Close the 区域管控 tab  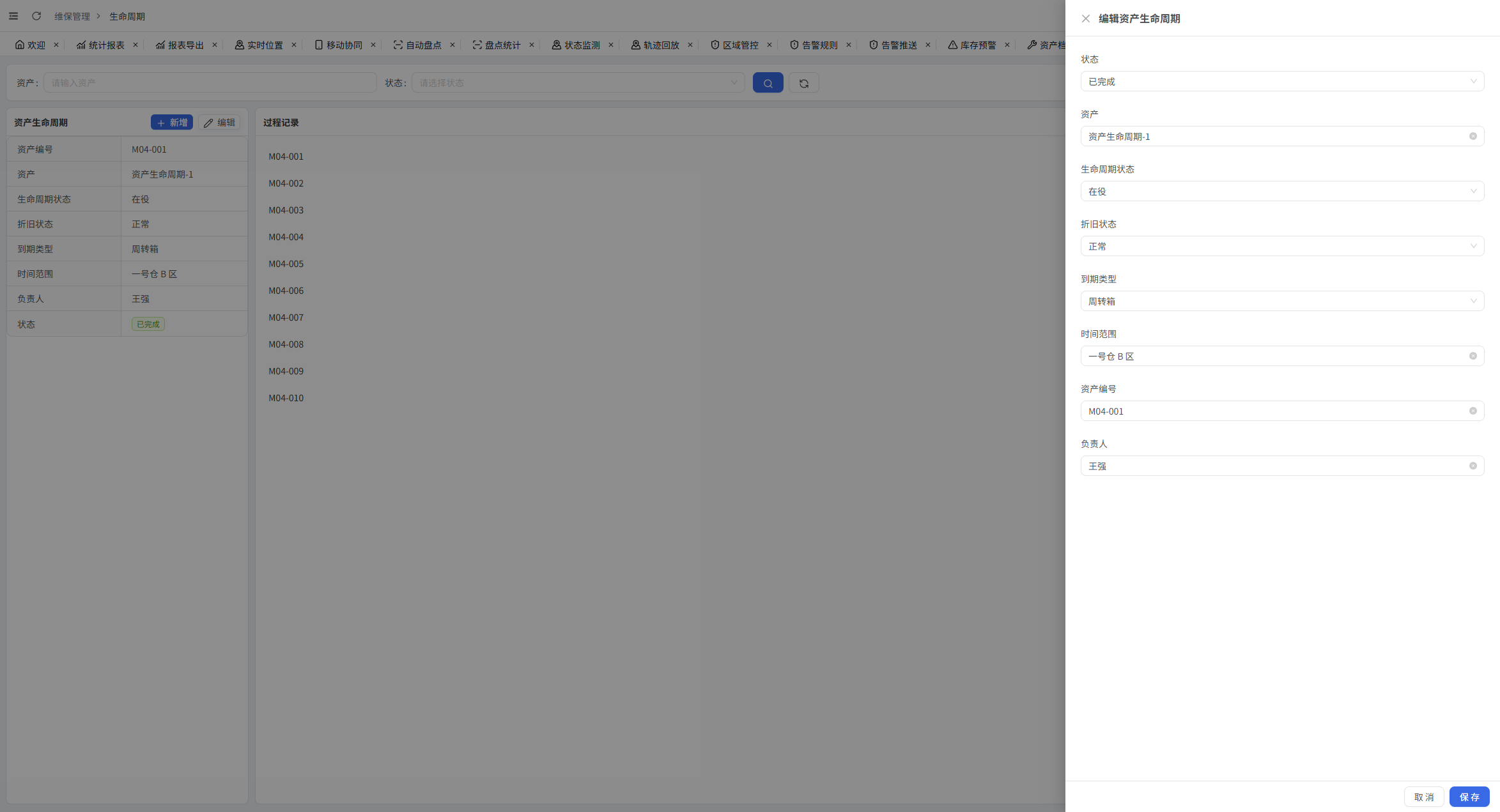pos(769,45)
